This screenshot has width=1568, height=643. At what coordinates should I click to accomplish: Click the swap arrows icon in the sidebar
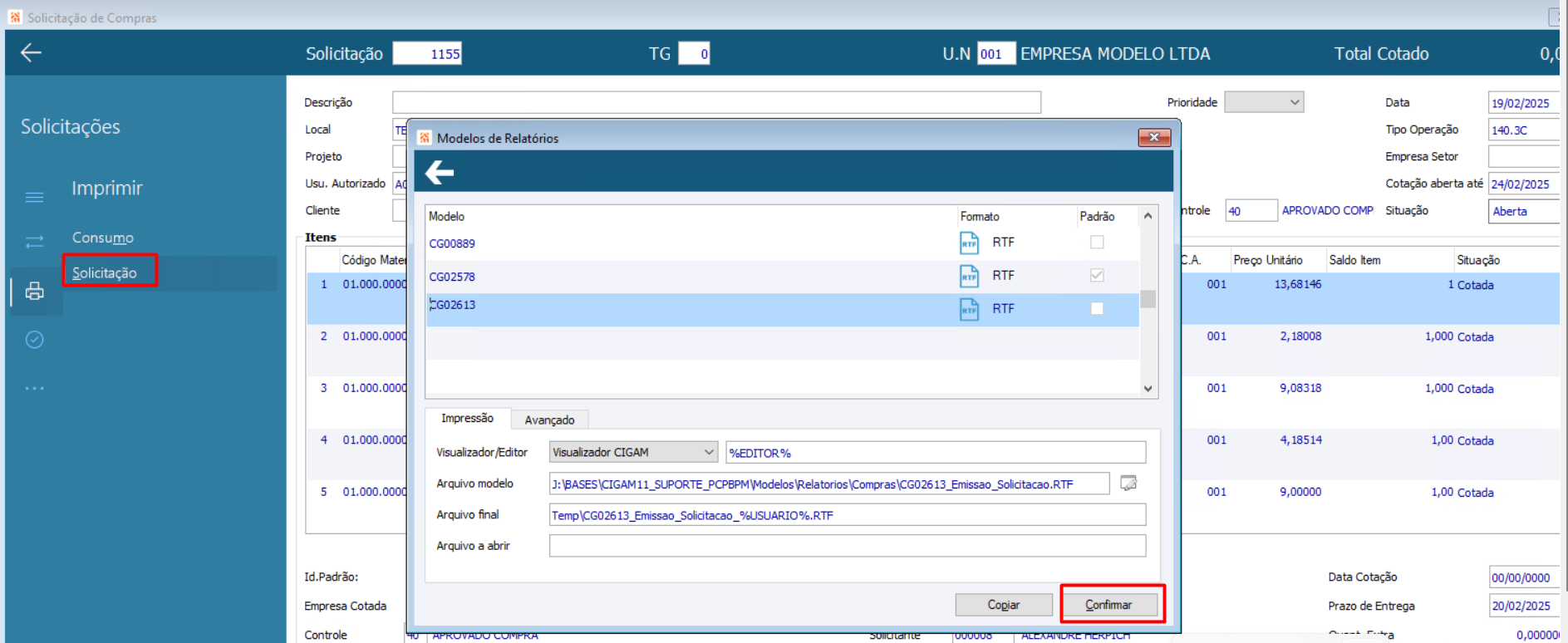pyautogui.click(x=34, y=242)
